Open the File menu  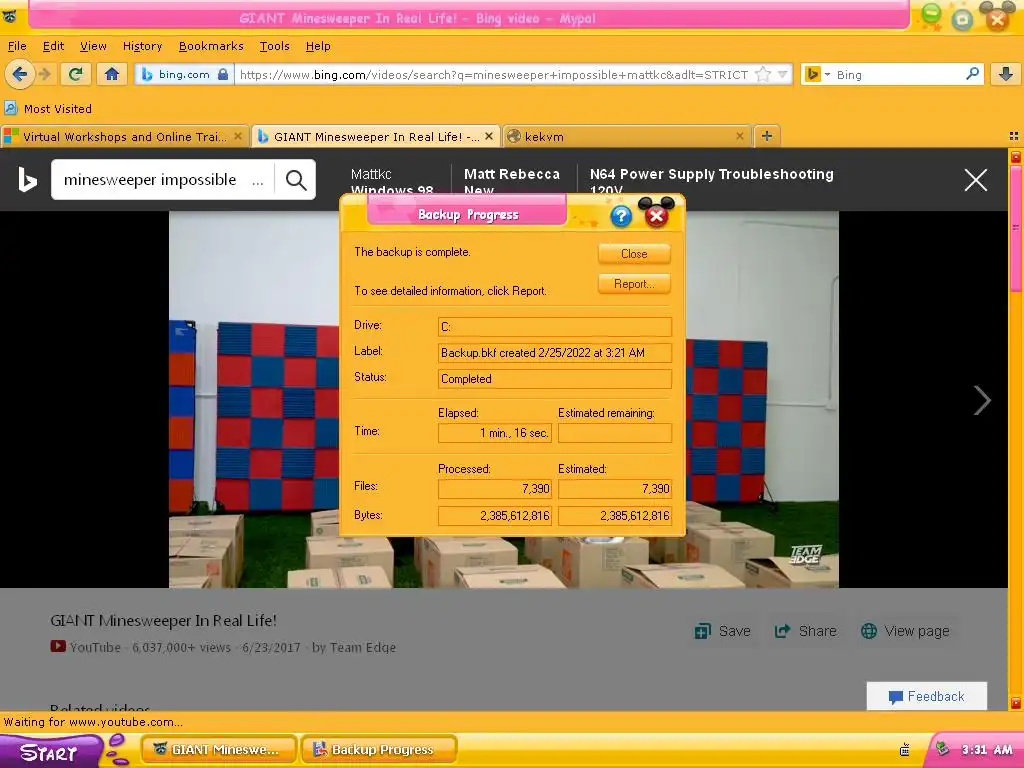click(x=17, y=46)
